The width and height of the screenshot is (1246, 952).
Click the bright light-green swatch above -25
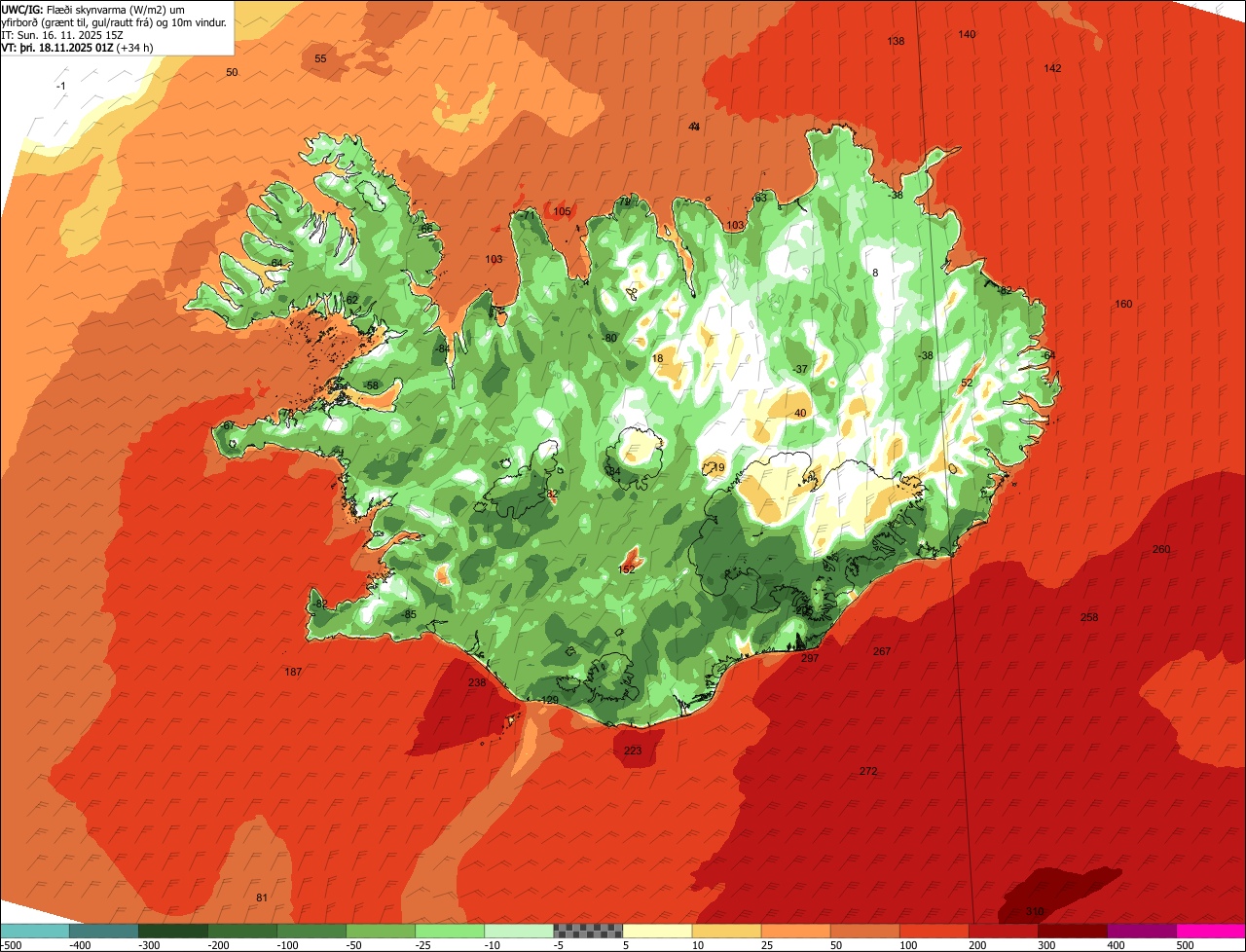[x=450, y=931]
